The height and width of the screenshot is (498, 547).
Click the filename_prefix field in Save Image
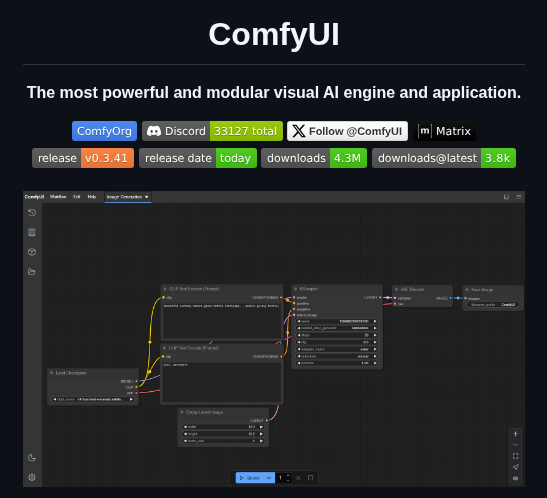pos(493,305)
